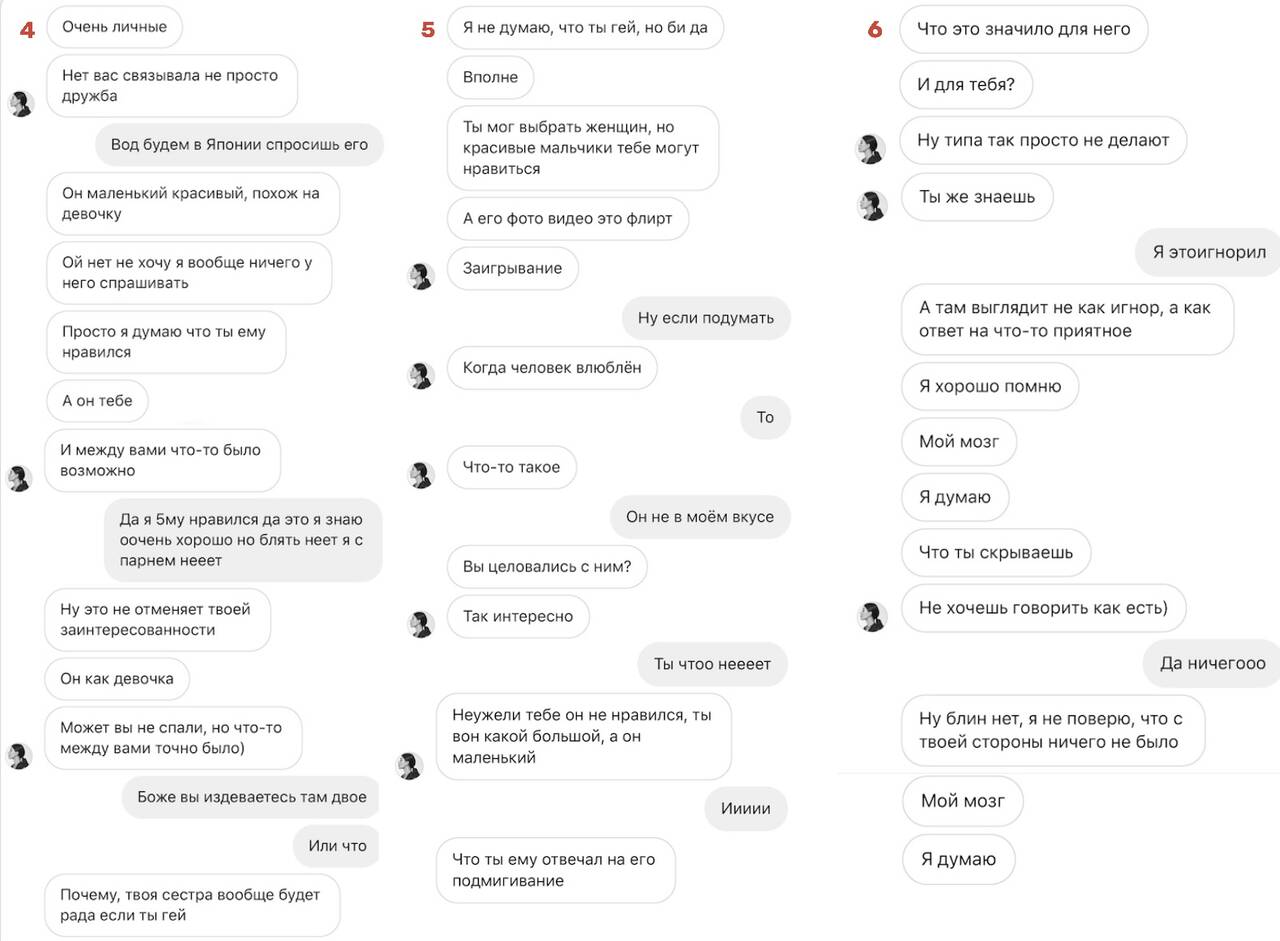Click avatar beside "Неужели тебе он не нравился" message
This screenshot has width=1280, height=941.
tap(411, 766)
